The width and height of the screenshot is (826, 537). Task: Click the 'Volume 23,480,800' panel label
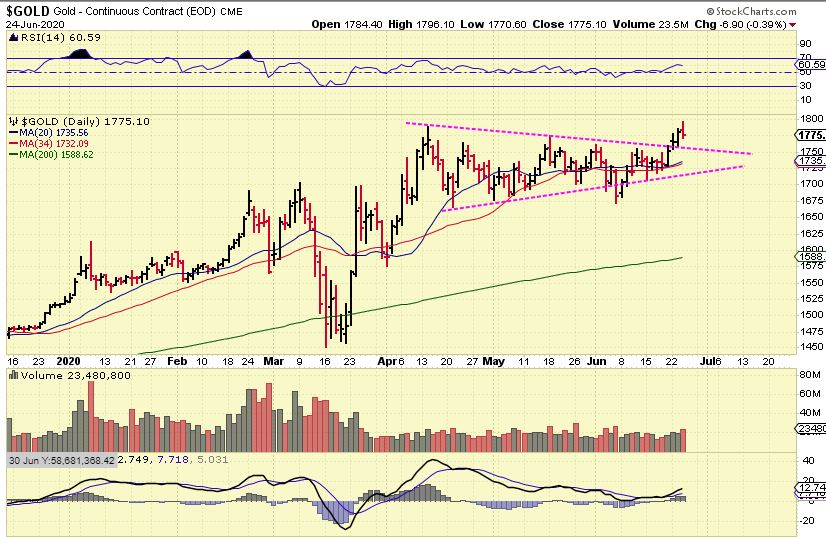click(x=75, y=375)
